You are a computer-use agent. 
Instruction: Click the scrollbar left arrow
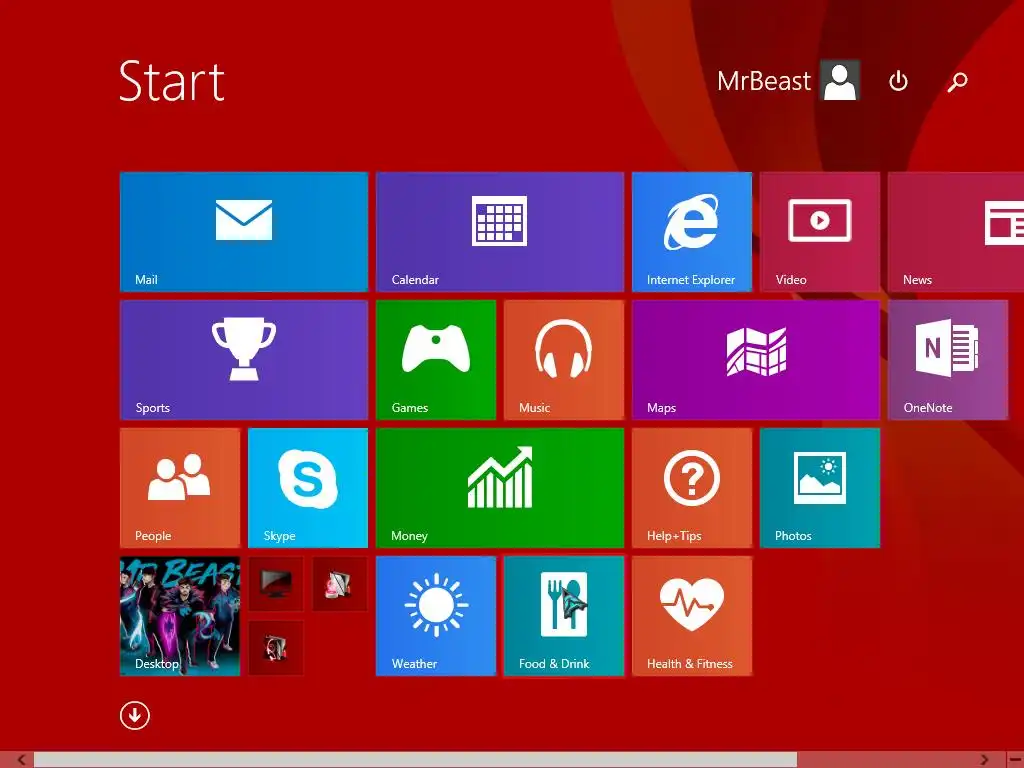pos(21,760)
